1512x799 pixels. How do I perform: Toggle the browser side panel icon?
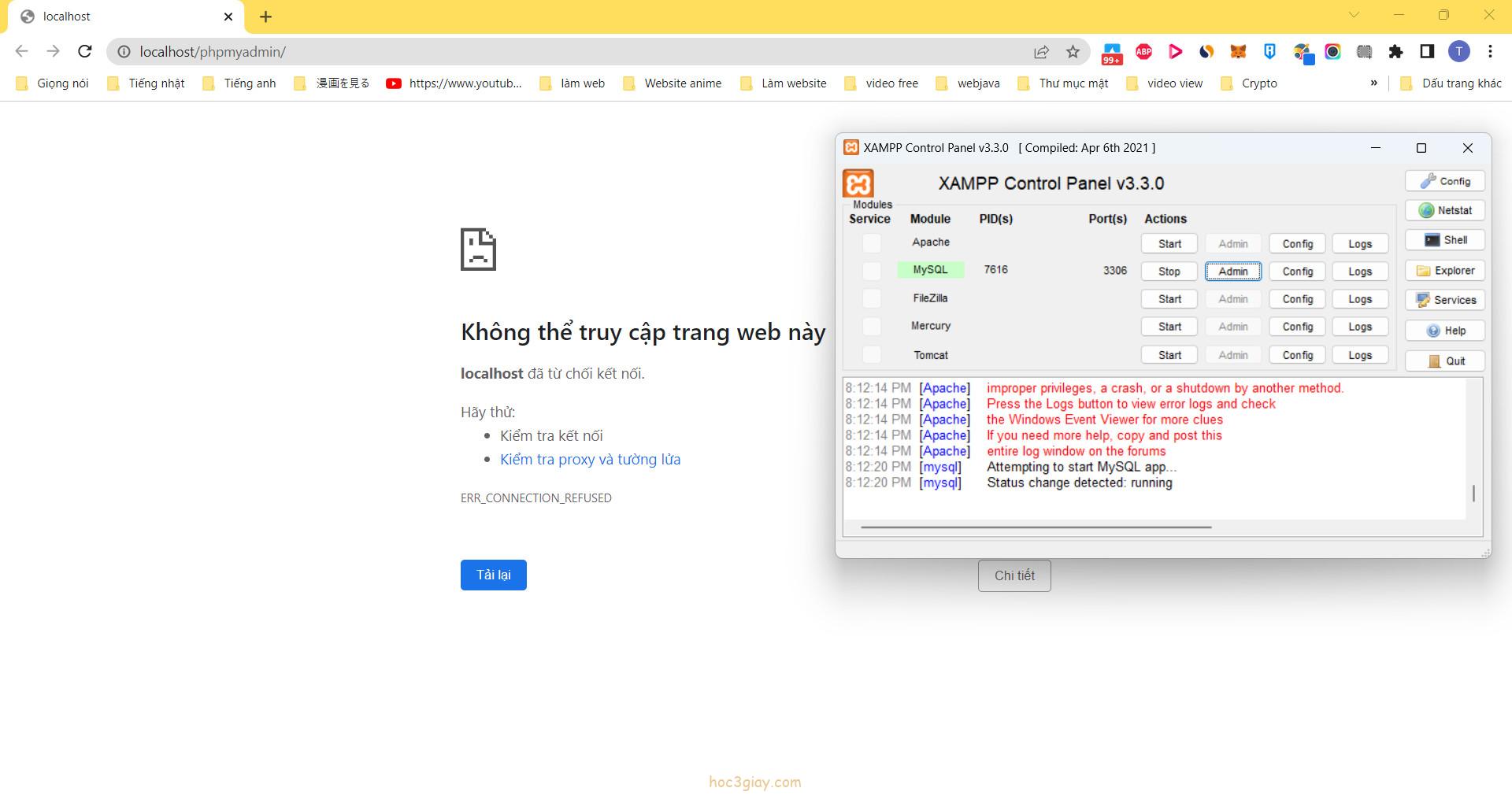(1427, 52)
